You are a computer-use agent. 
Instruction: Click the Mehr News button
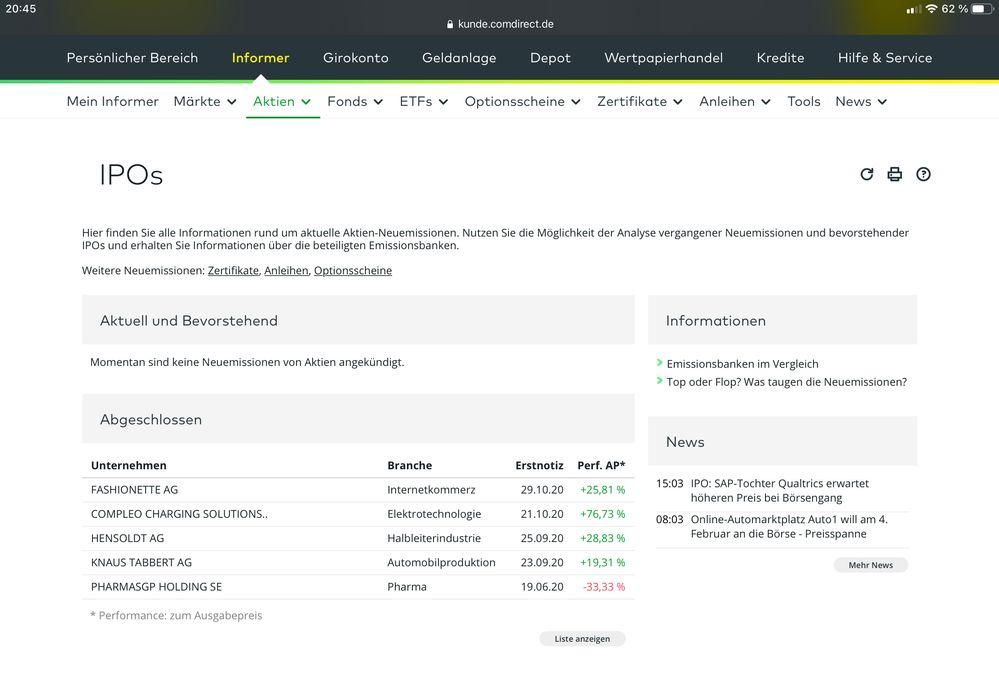[870, 565]
